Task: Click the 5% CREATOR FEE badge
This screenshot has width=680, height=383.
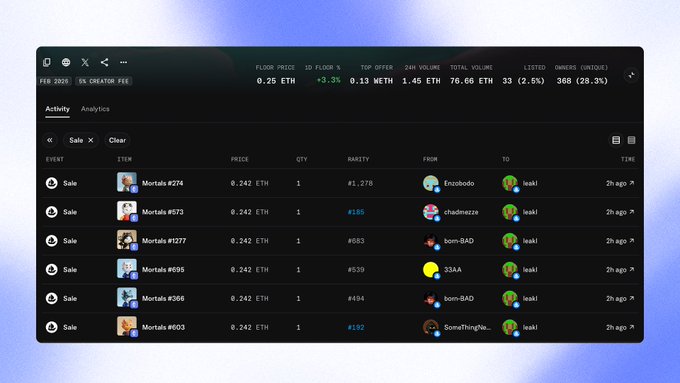Action: (104, 81)
